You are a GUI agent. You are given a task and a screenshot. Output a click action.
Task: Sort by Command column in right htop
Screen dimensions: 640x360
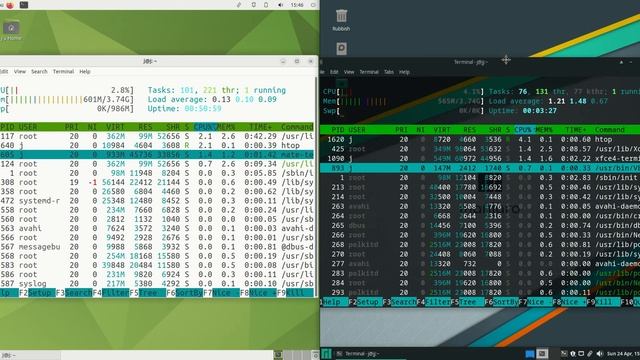pos(610,130)
